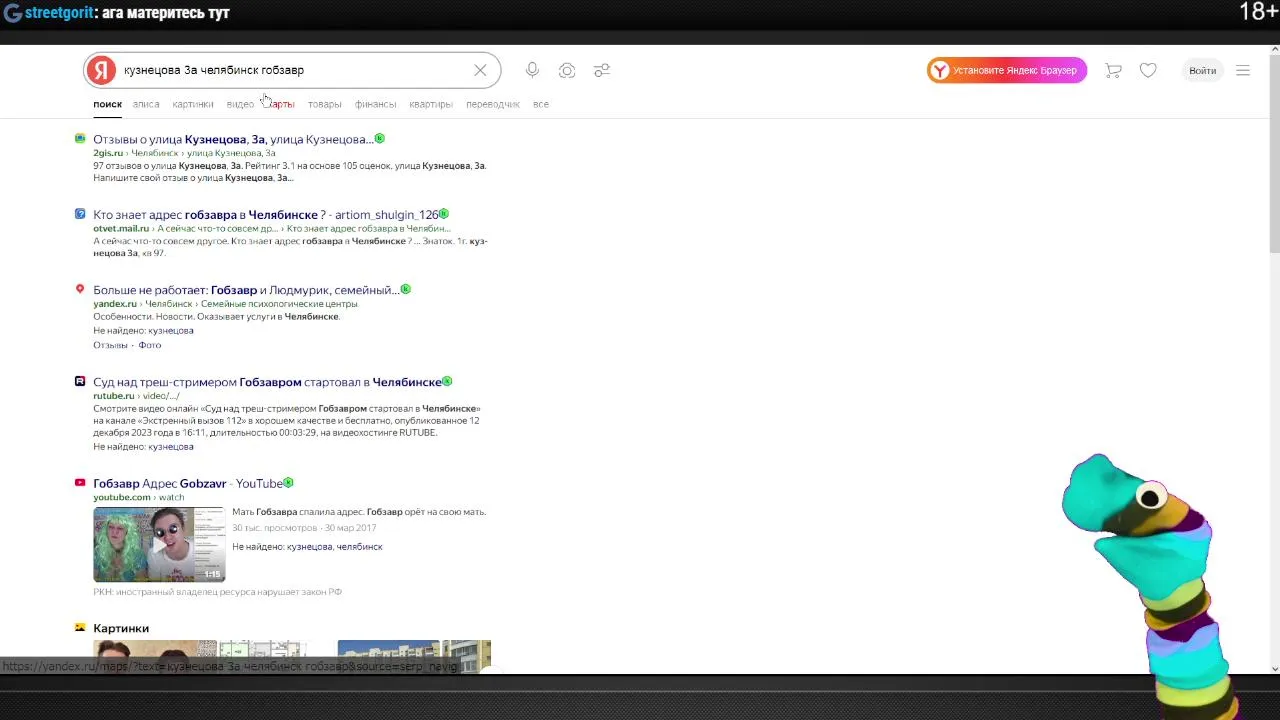Click green badge beside 2gis result title
This screenshot has height=720, width=1280.
click(x=379, y=138)
